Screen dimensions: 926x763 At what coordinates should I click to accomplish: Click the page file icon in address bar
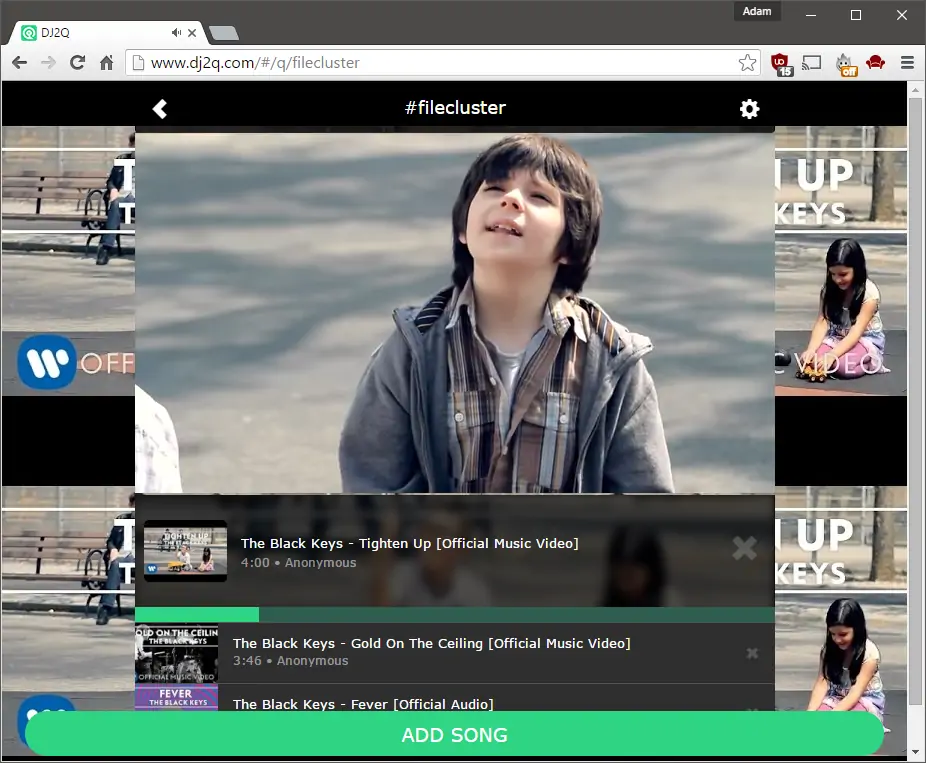coord(138,63)
